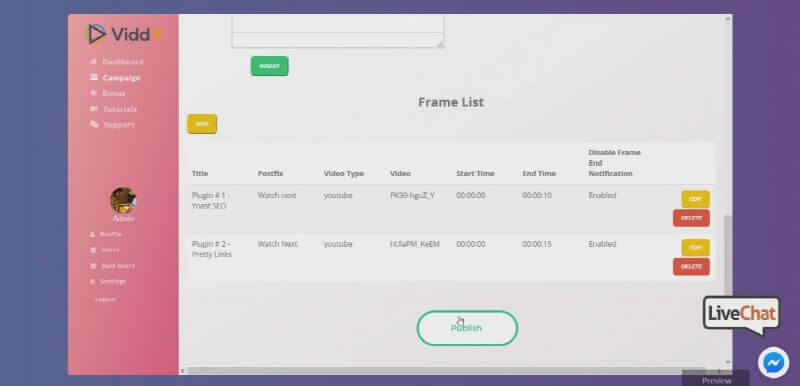The width and height of the screenshot is (800, 386).
Task: Click the Logout link
Action: click(x=106, y=299)
